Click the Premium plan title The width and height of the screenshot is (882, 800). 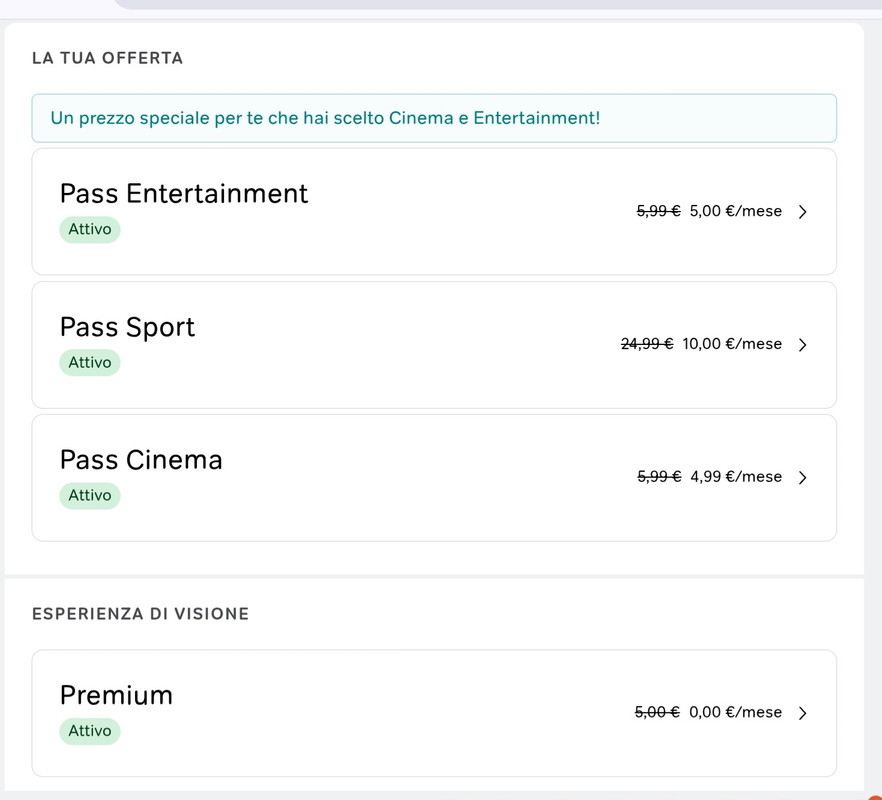(116, 695)
